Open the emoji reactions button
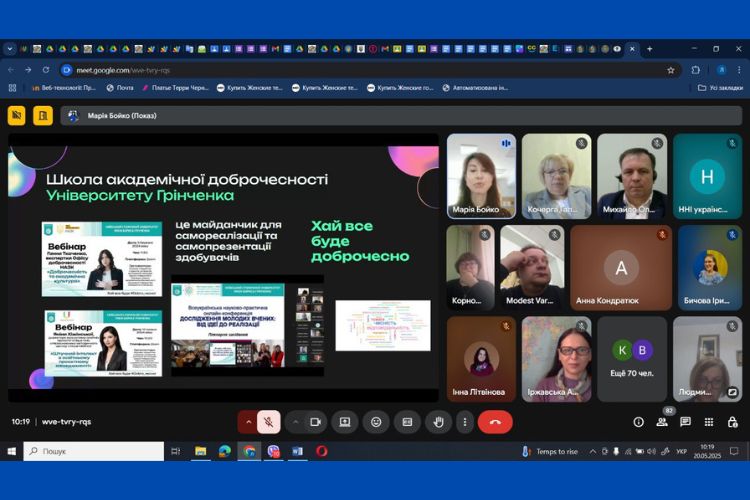This screenshot has width=750, height=500. pyautogui.click(x=376, y=422)
